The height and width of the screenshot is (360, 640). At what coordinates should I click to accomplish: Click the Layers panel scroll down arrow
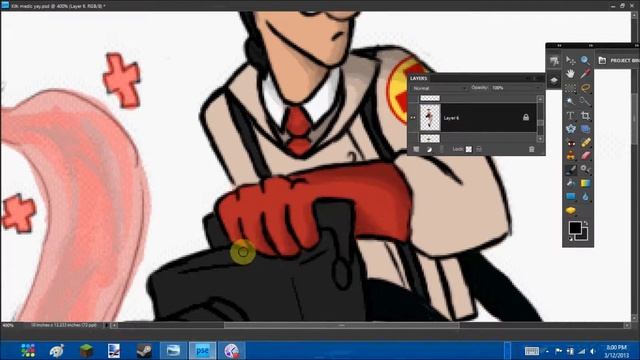[540, 139]
